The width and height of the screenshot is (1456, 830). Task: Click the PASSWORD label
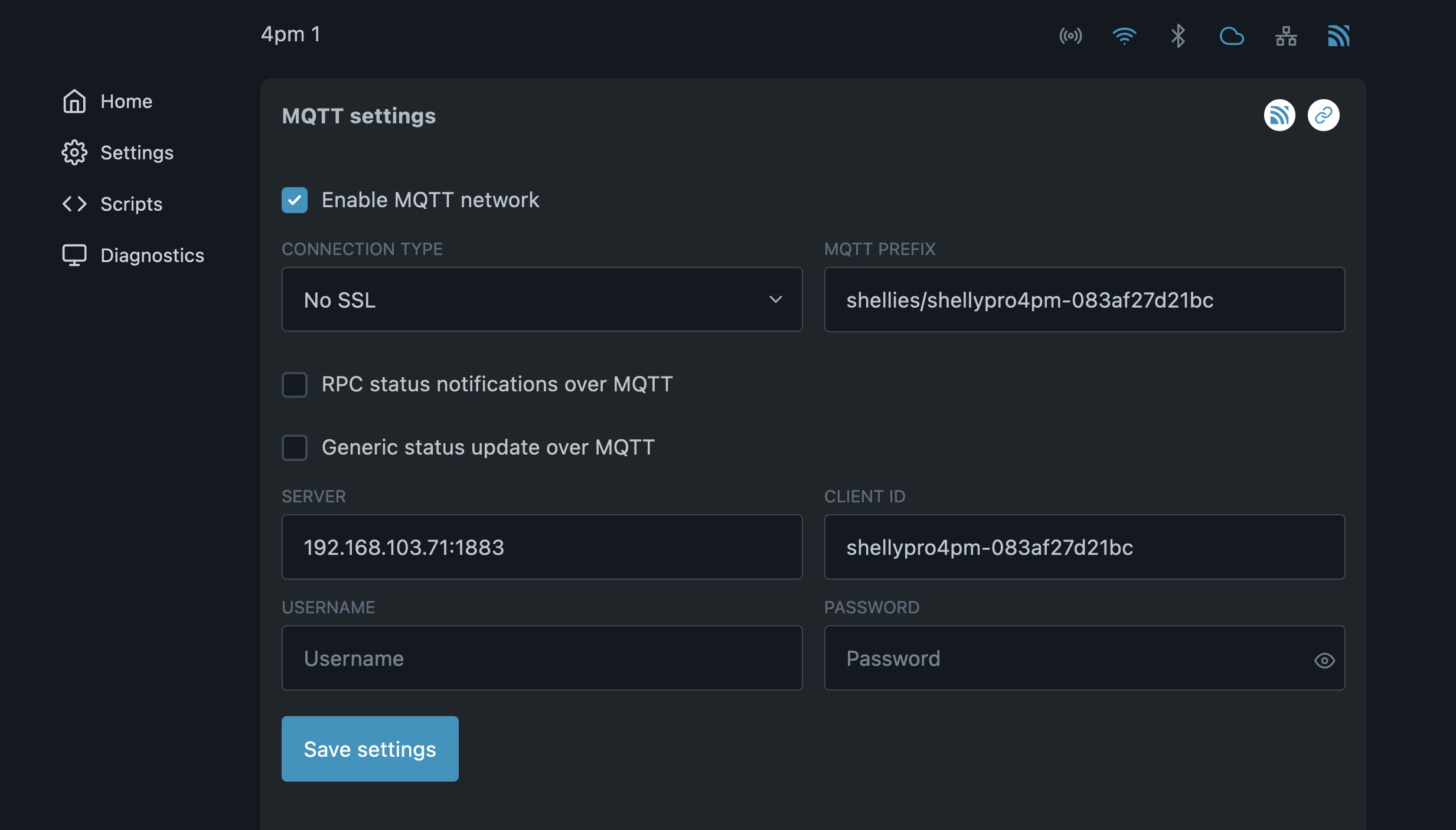pyautogui.click(x=871, y=607)
